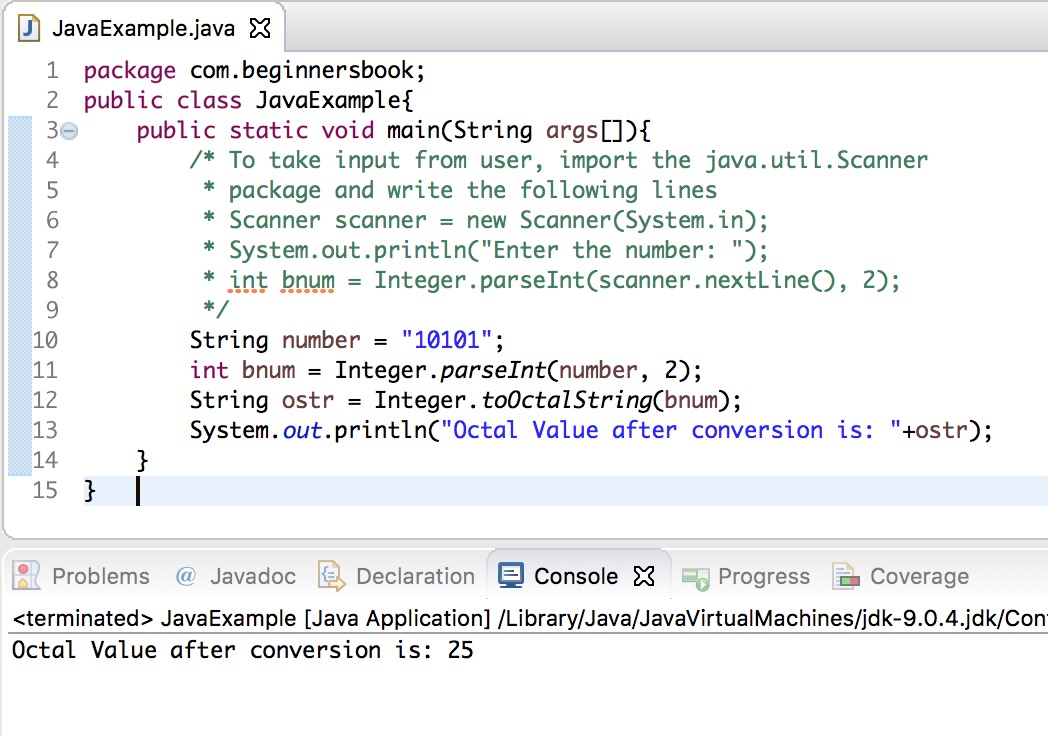The width and height of the screenshot is (1048, 736).
Task: Click the Console monitor icon
Action: (x=511, y=576)
